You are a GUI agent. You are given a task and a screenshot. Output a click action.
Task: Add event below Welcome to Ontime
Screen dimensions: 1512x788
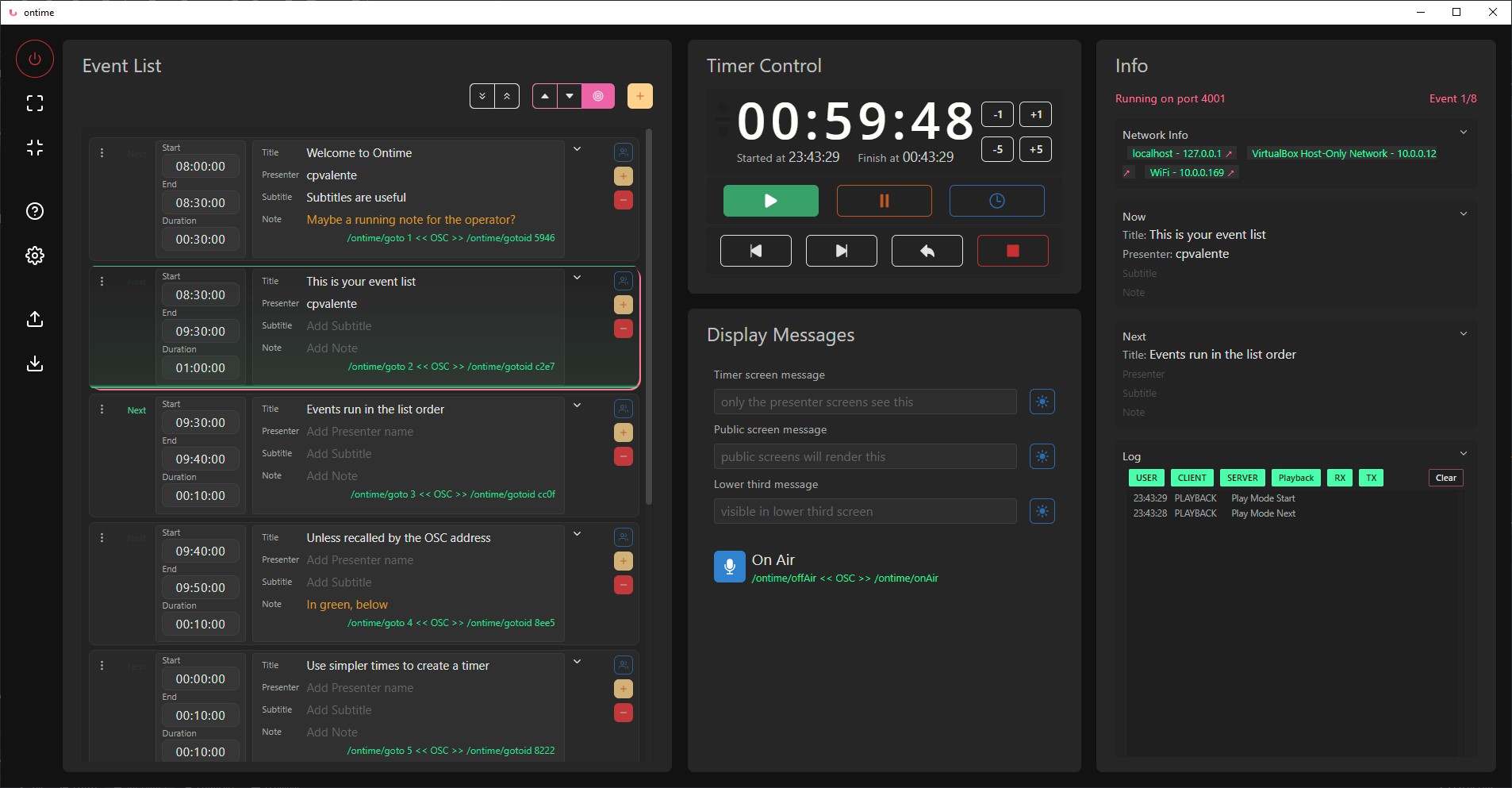[x=624, y=176]
